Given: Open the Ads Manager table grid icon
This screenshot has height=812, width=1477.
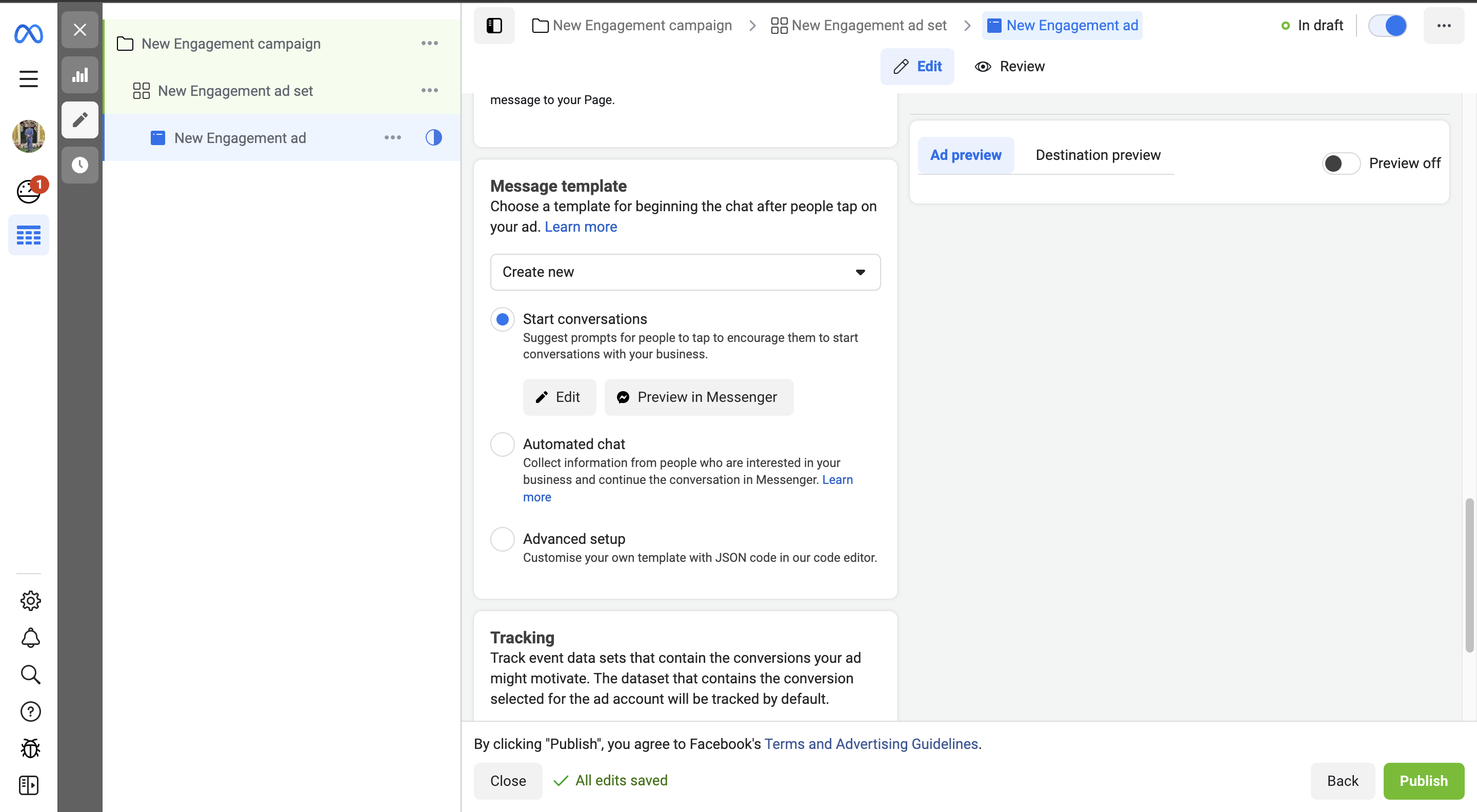Looking at the screenshot, I should (x=28, y=235).
